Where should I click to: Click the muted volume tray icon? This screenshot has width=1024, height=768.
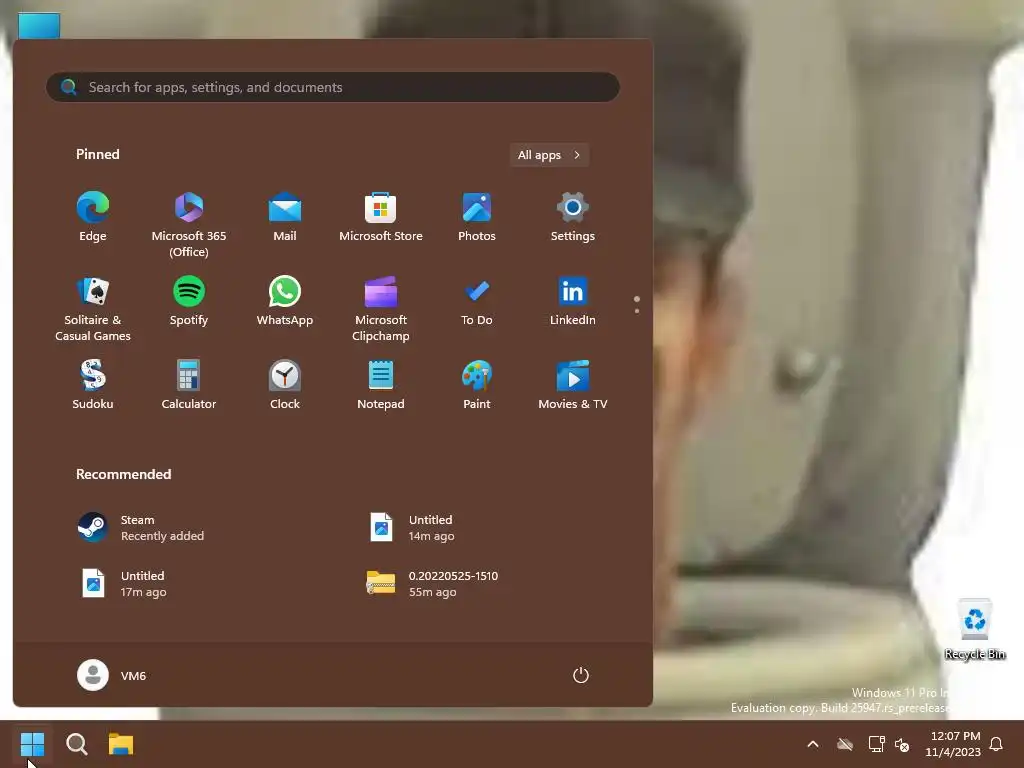click(x=903, y=744)
